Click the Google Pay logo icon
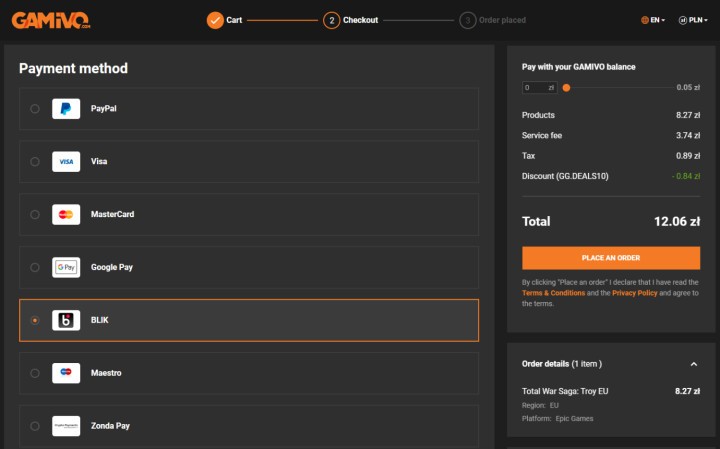720x449 pixels. point(66,267)
